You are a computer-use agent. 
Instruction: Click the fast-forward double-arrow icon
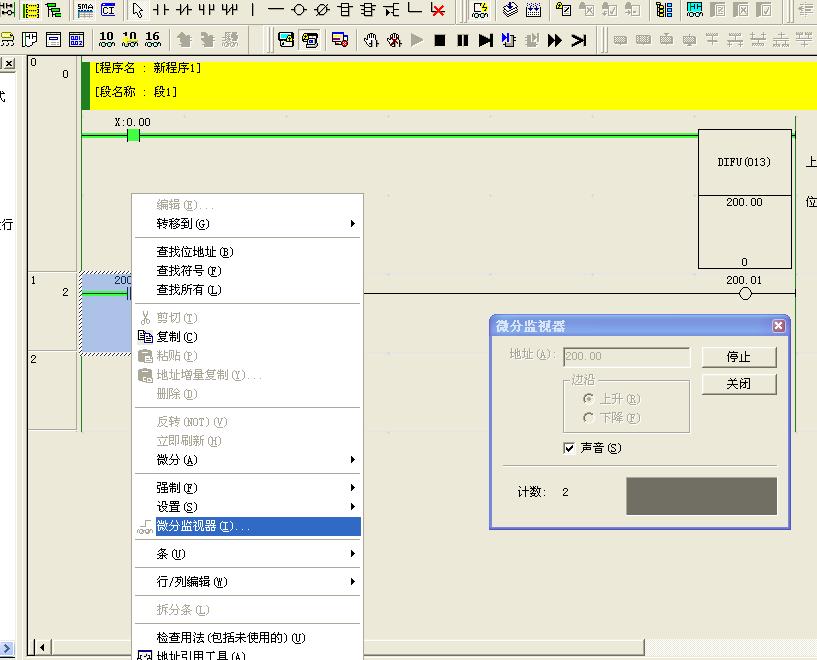coord(554,40)
